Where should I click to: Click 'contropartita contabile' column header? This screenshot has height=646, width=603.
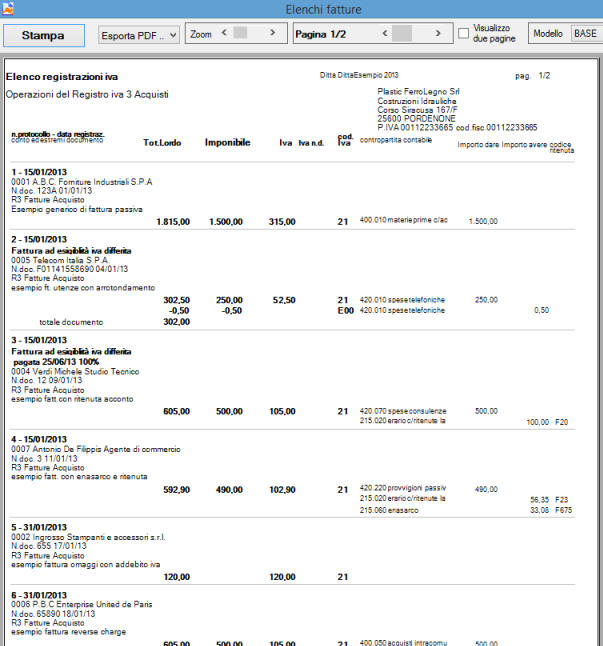click(396, 140)
